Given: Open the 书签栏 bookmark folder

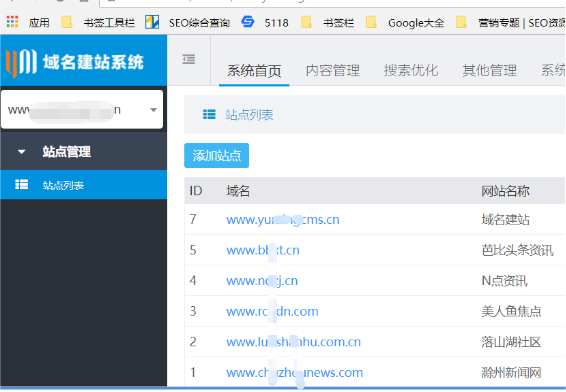Looking at the screenshot, I should click(327, 22).
